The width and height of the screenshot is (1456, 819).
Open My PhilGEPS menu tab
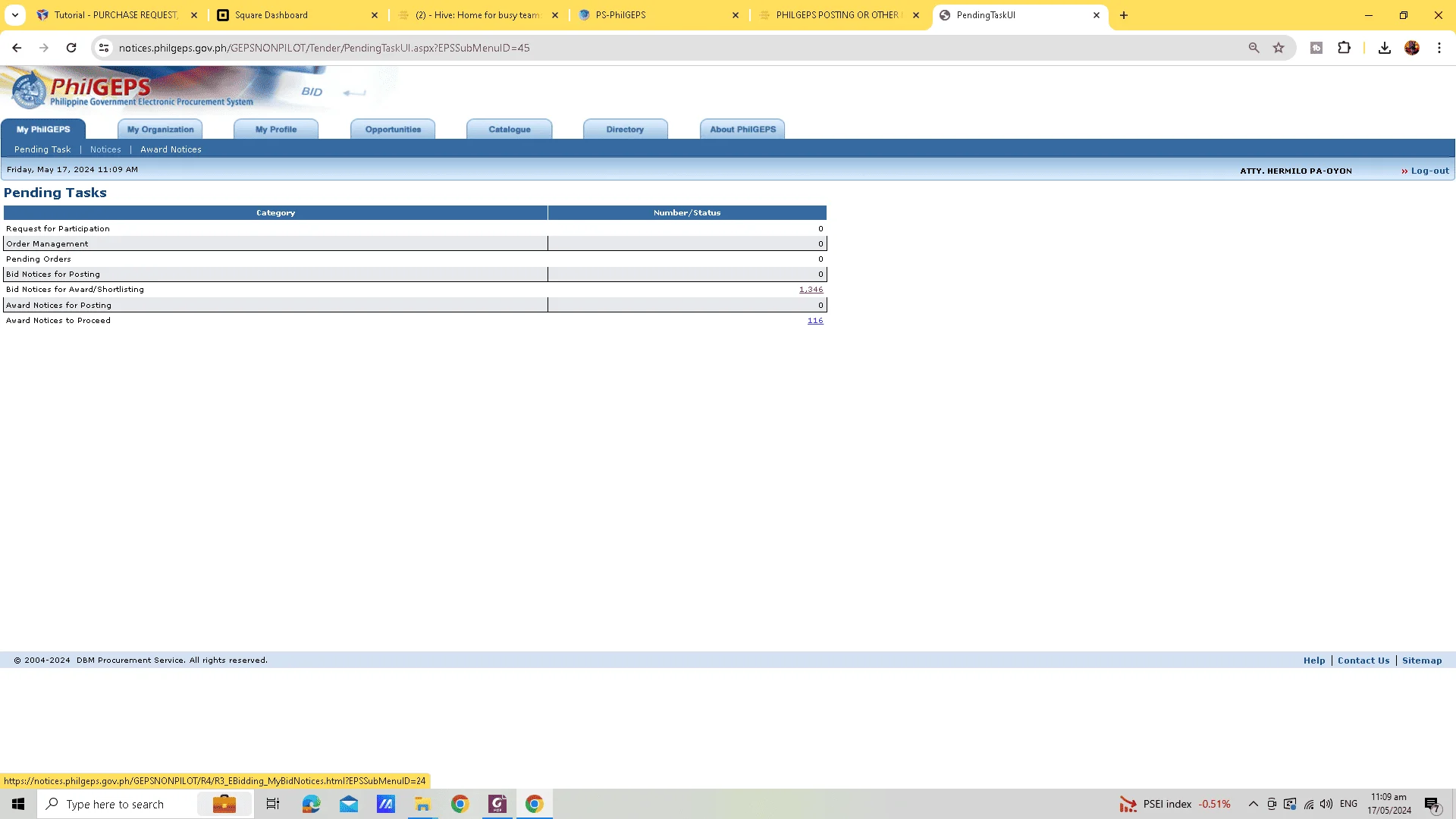click(43, 129)
